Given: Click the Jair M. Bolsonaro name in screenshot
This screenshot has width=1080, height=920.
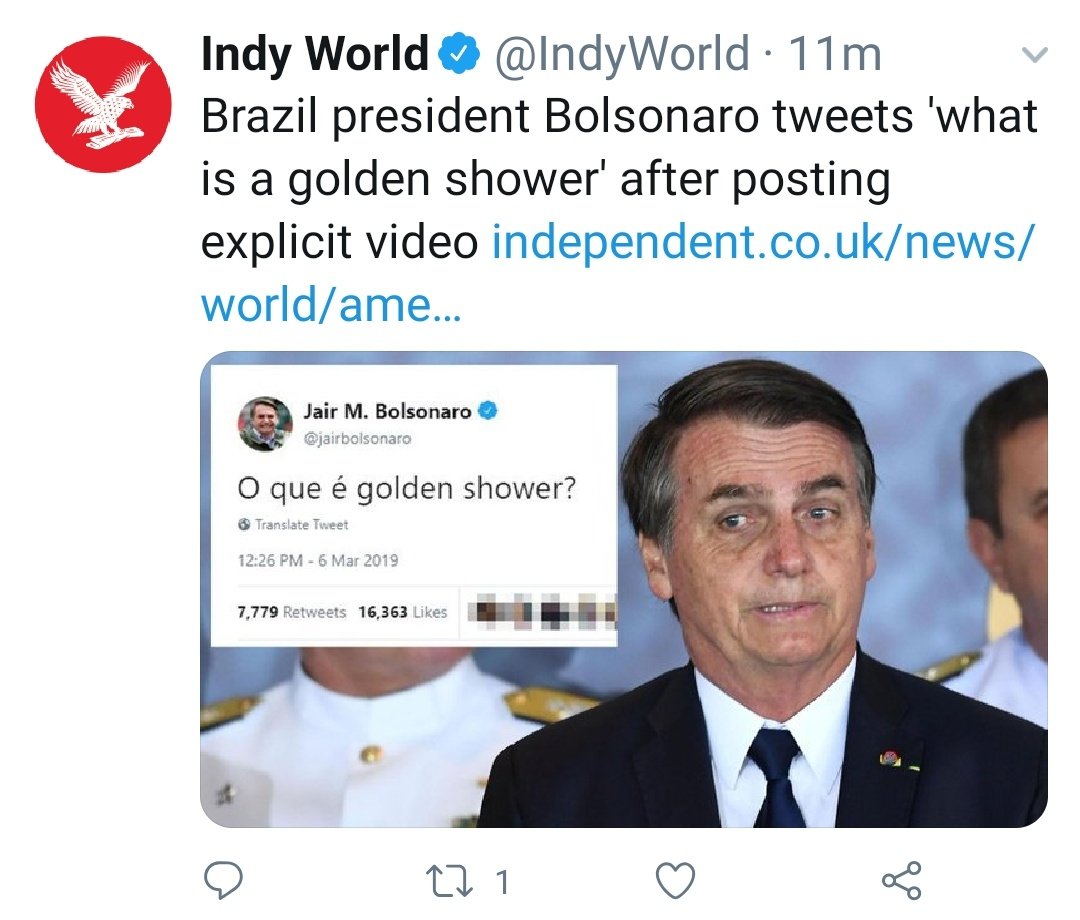Looking at the screenshot, I should tap(387, 412).
